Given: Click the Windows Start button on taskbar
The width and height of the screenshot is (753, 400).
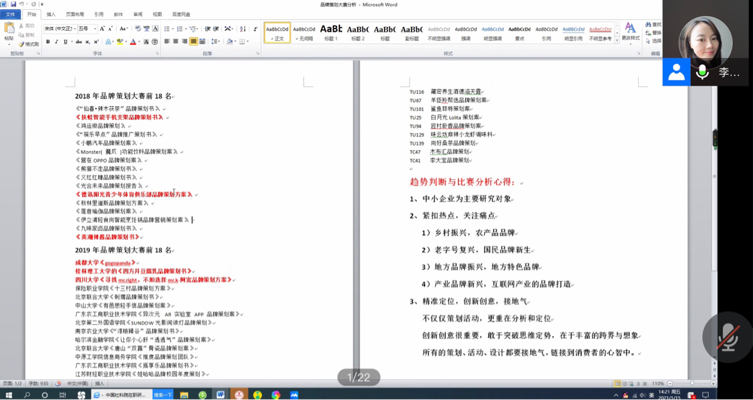Looking at the screenshot, I should point(7,395).
